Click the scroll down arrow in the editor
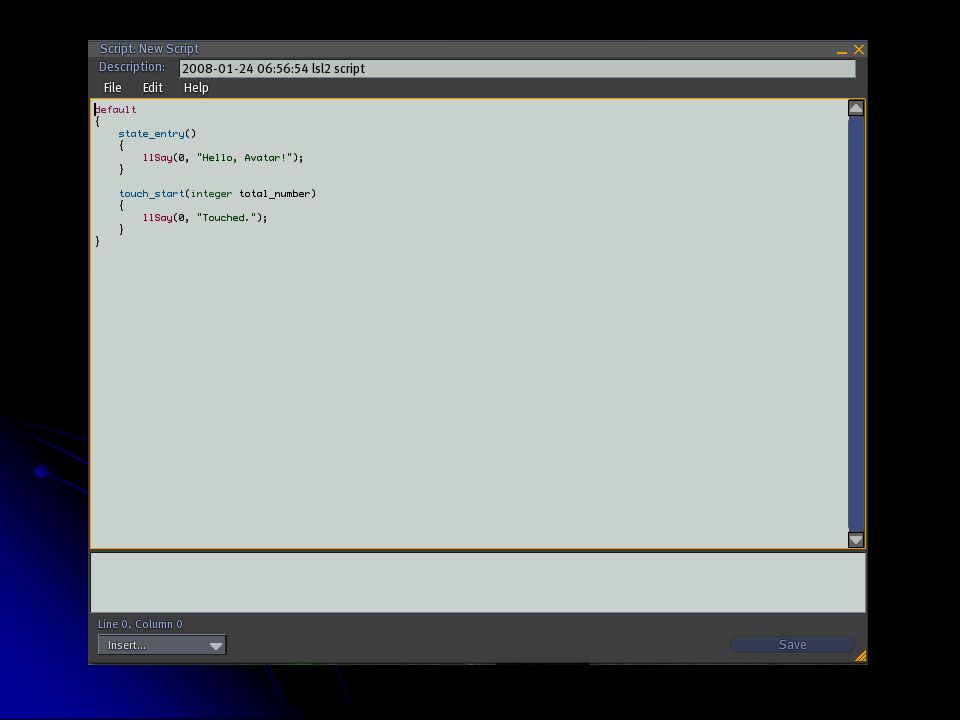The height and width of the screenshot is (720, 960). pos(856,539)
